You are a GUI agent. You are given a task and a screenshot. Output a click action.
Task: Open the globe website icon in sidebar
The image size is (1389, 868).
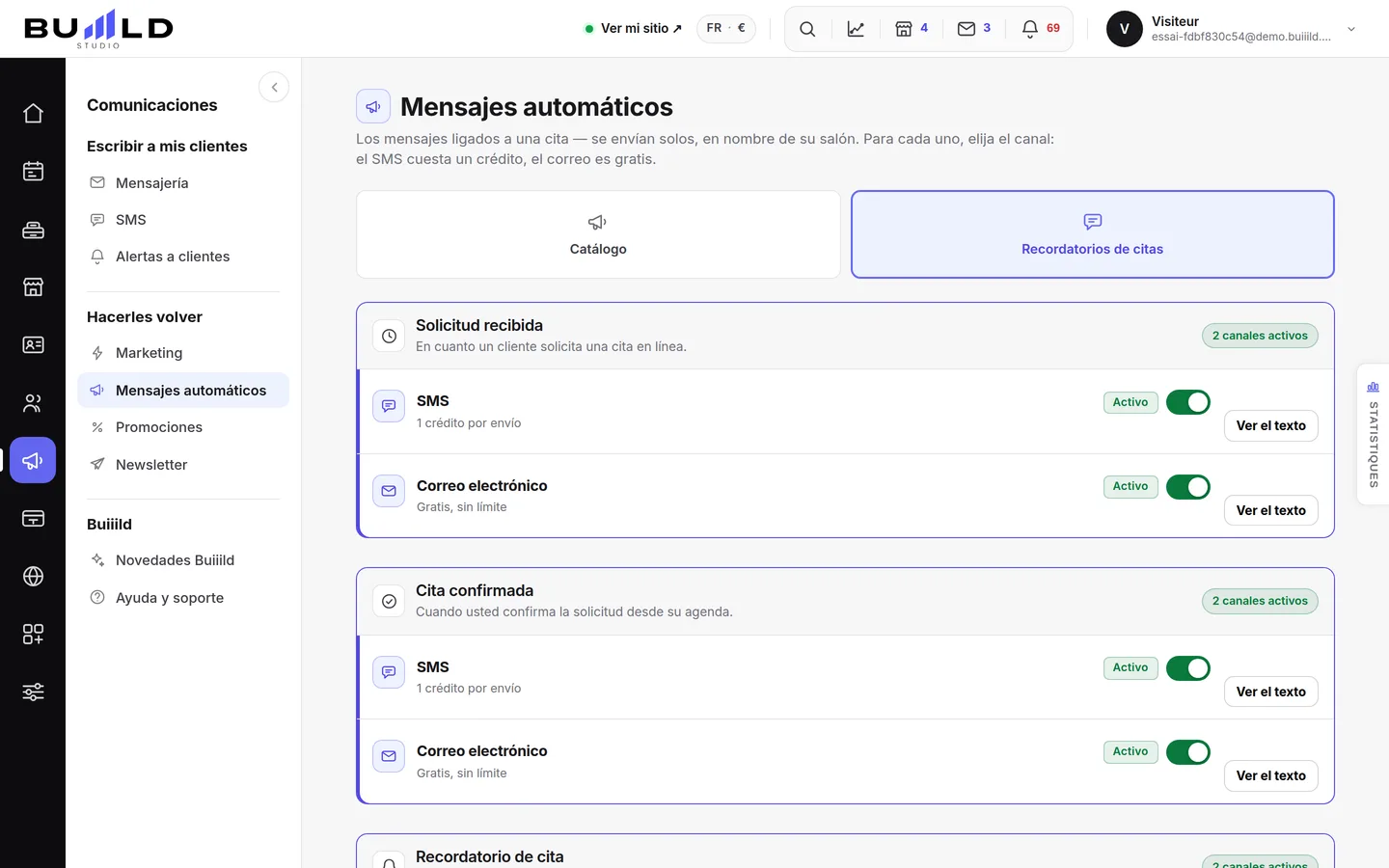33,577
